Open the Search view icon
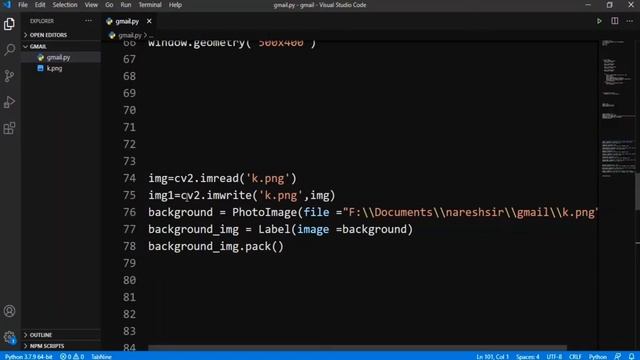Screen dimensions: 640x360 pyautogui.click(x=9, y=49)
